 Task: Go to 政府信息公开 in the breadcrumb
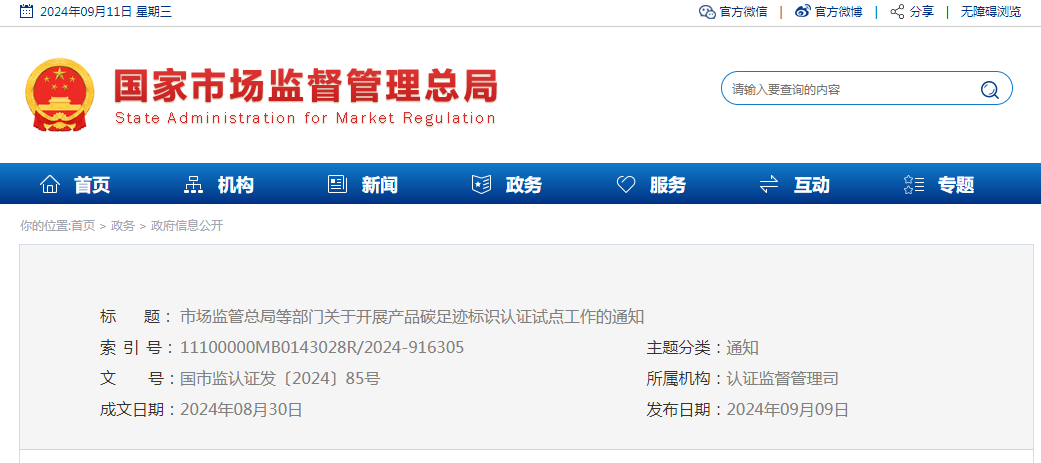(x=187, y=226)
